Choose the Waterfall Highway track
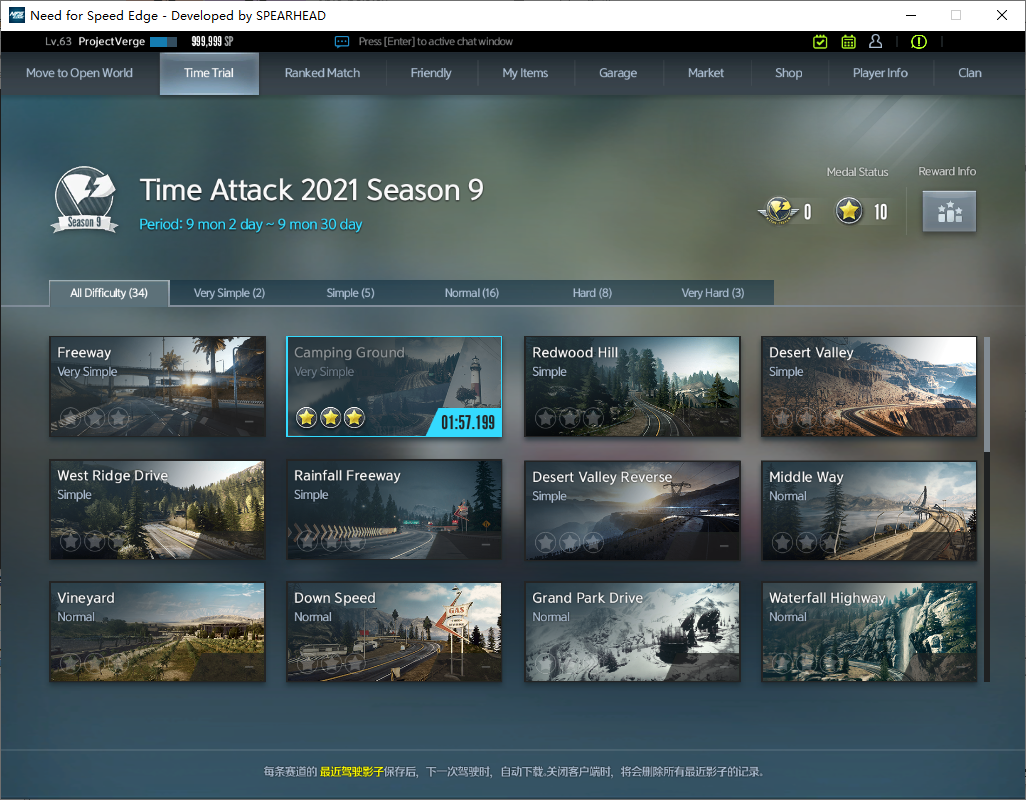Viewport: 1026px width, 800px height. 869,632
